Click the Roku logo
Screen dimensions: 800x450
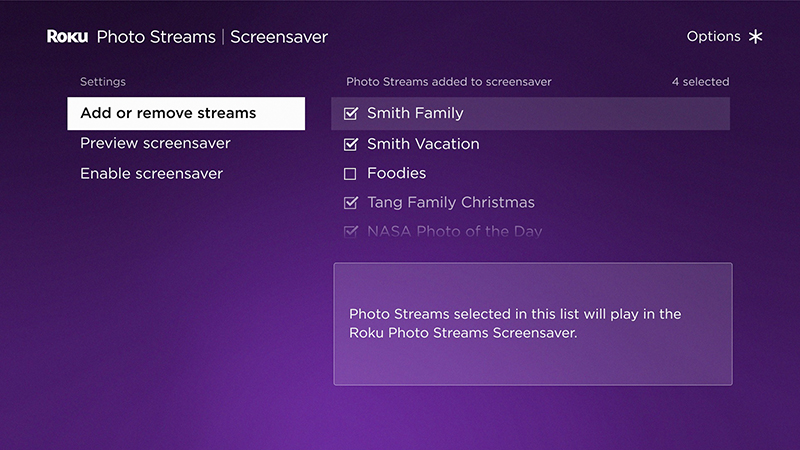[67, 37]
